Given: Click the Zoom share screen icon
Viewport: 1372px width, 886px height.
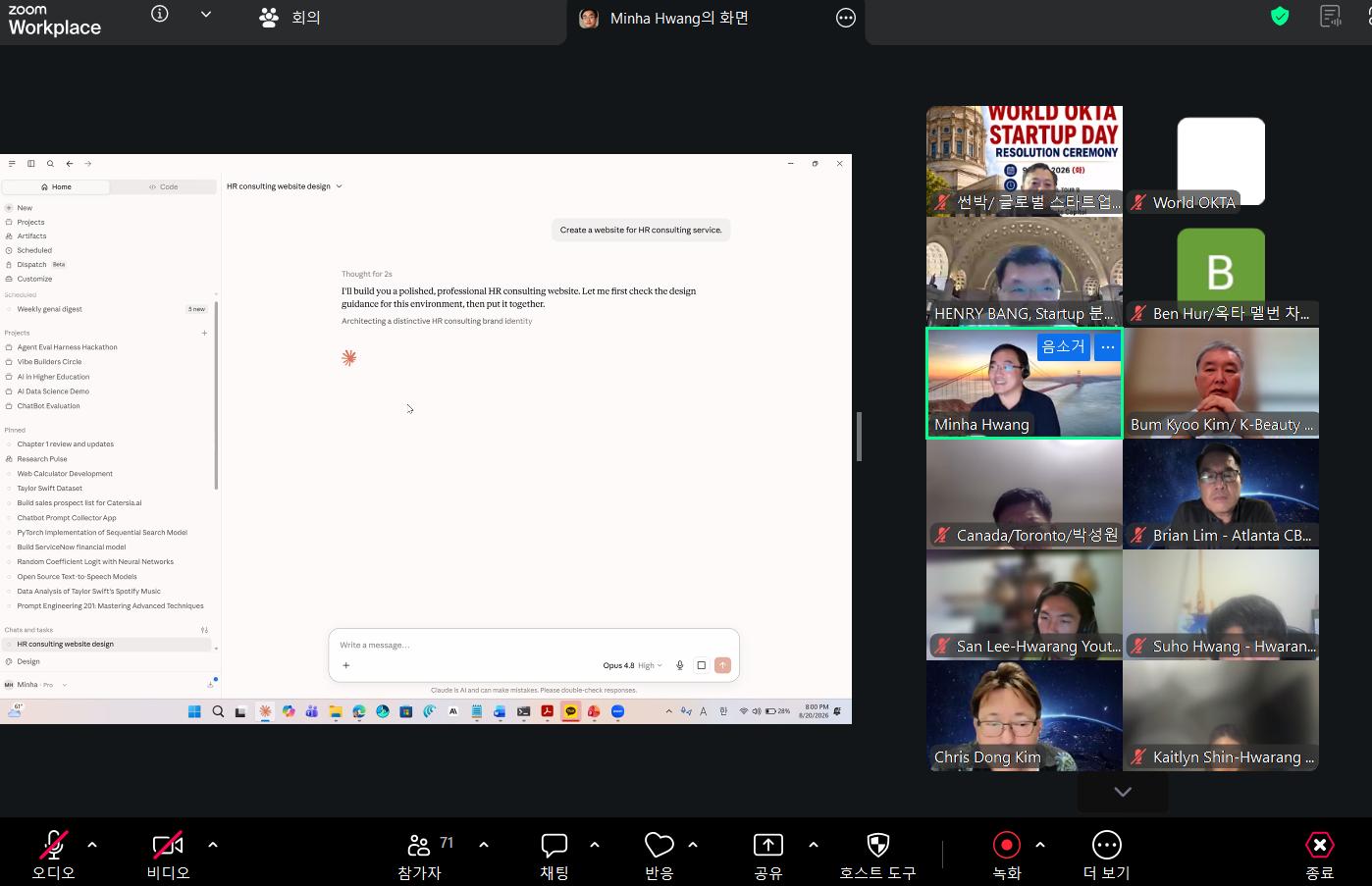Looking at the screenshot, I should tap(767, 845).
